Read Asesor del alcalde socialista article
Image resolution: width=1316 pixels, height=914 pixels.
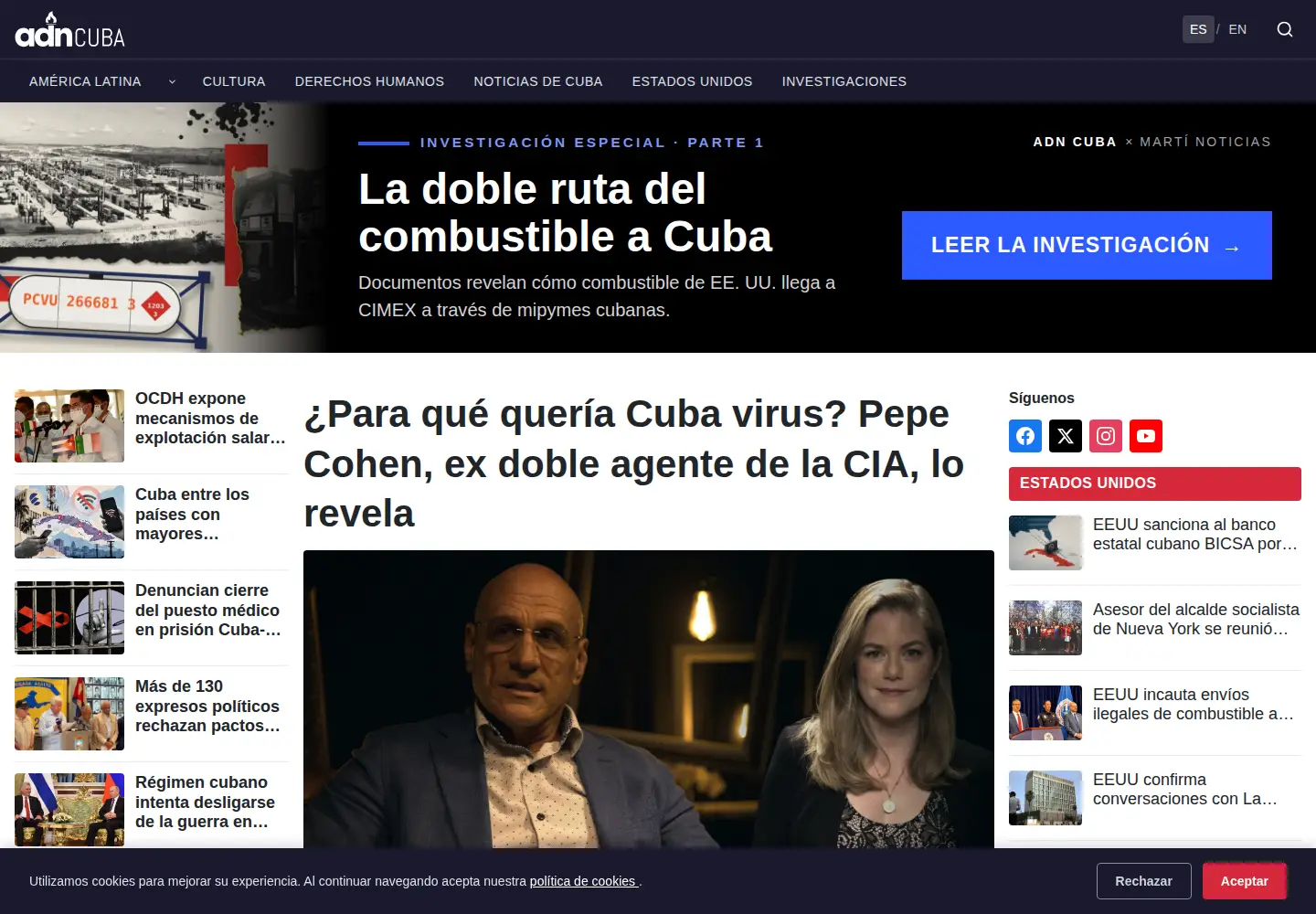pos(1196,619)
